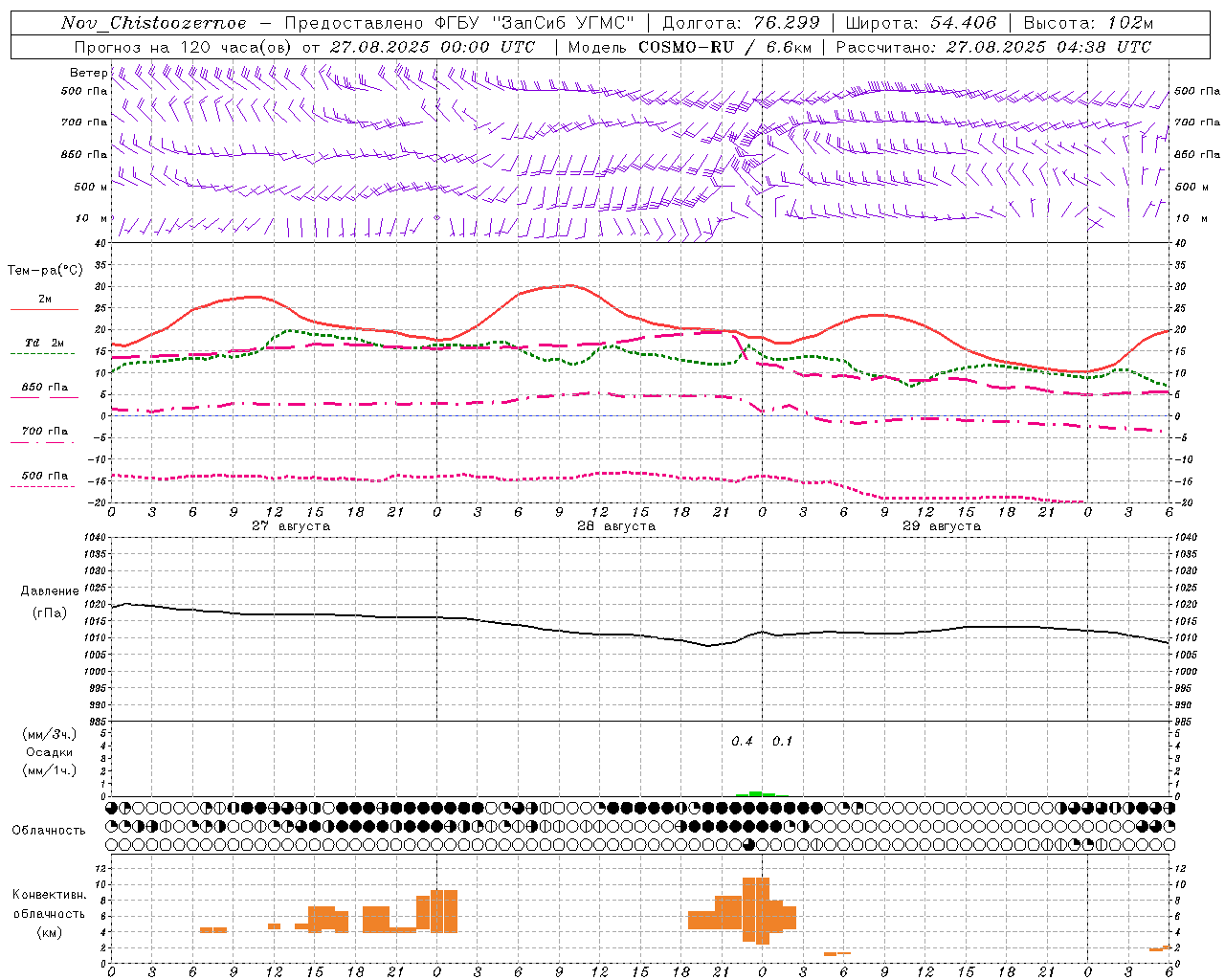Click the 0.4 precipitation amount value
This screenshot has height=980, width=1225.
(742, 742)
